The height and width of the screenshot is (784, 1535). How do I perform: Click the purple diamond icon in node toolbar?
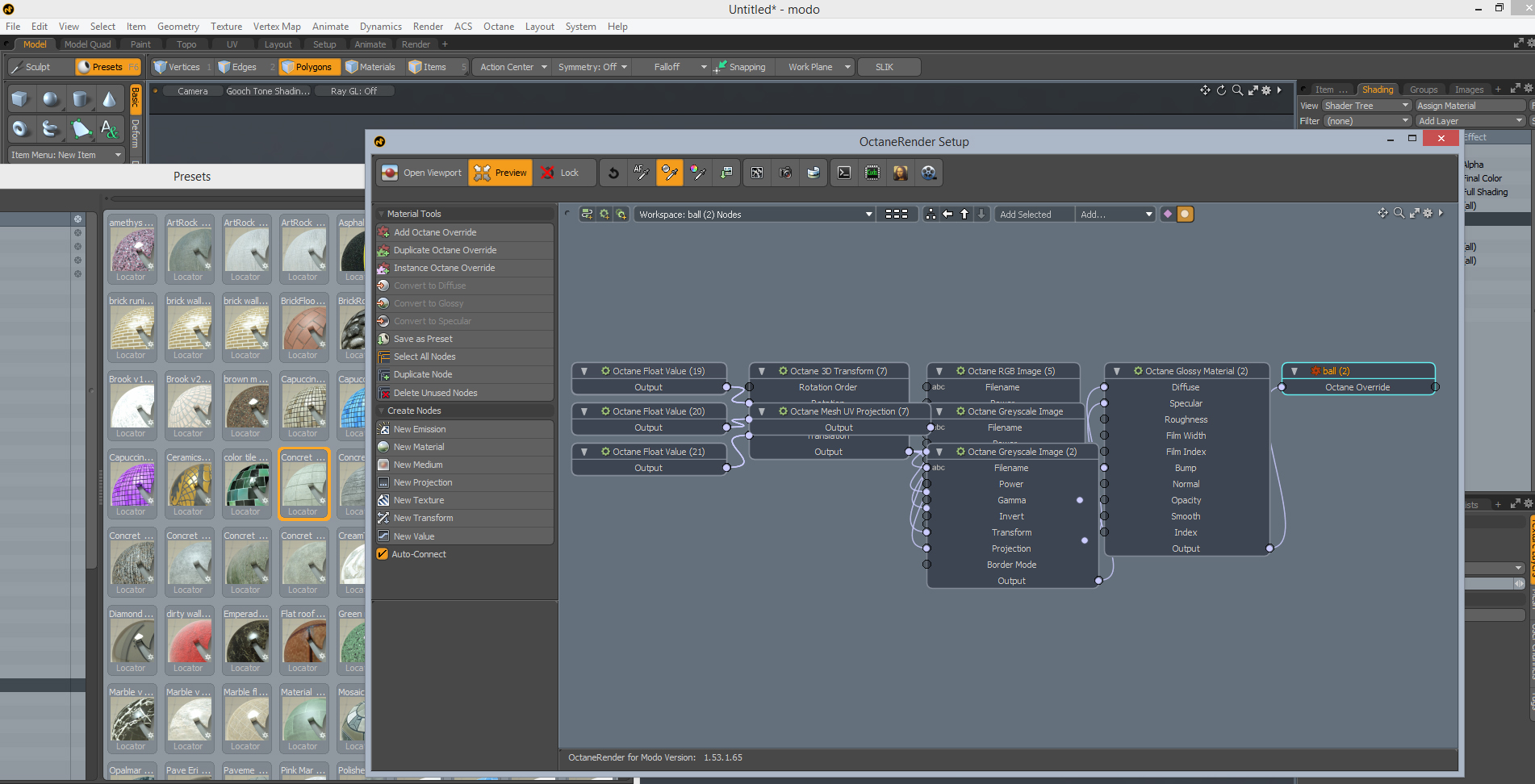point(1168,215)
